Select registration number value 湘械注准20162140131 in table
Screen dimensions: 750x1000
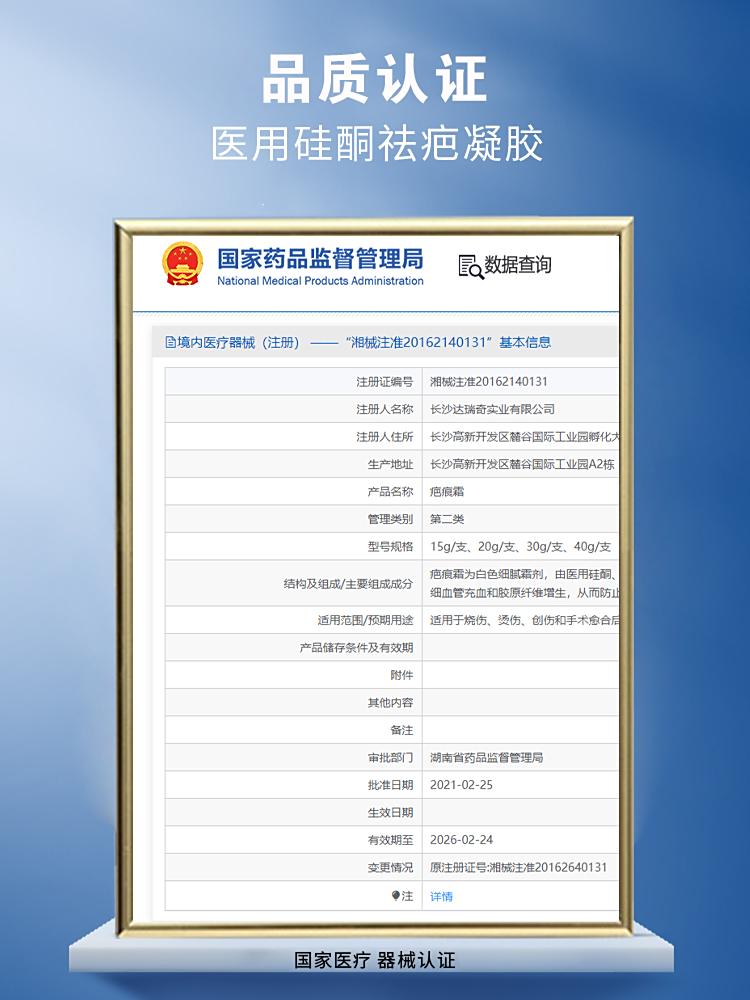click(x=489, y=381)
